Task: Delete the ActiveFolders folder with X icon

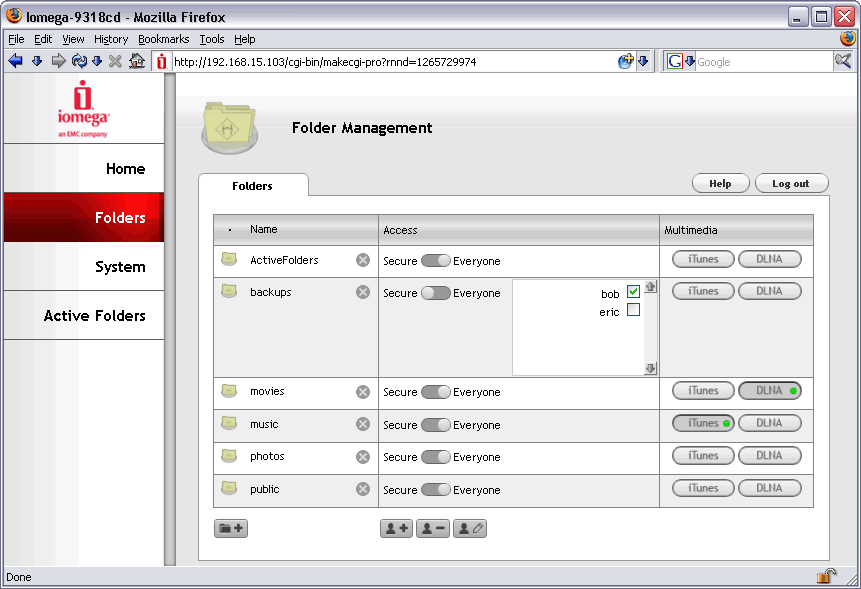Action: point(362,260)
